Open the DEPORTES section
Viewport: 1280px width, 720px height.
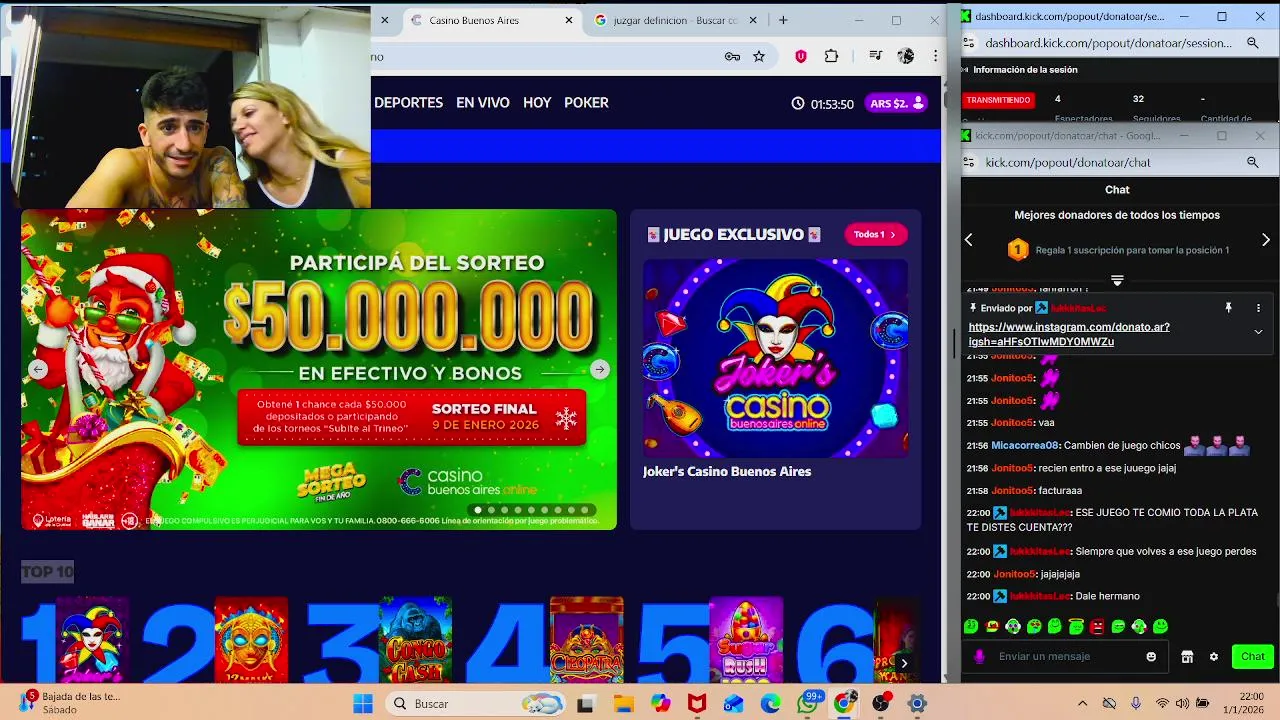408,103
